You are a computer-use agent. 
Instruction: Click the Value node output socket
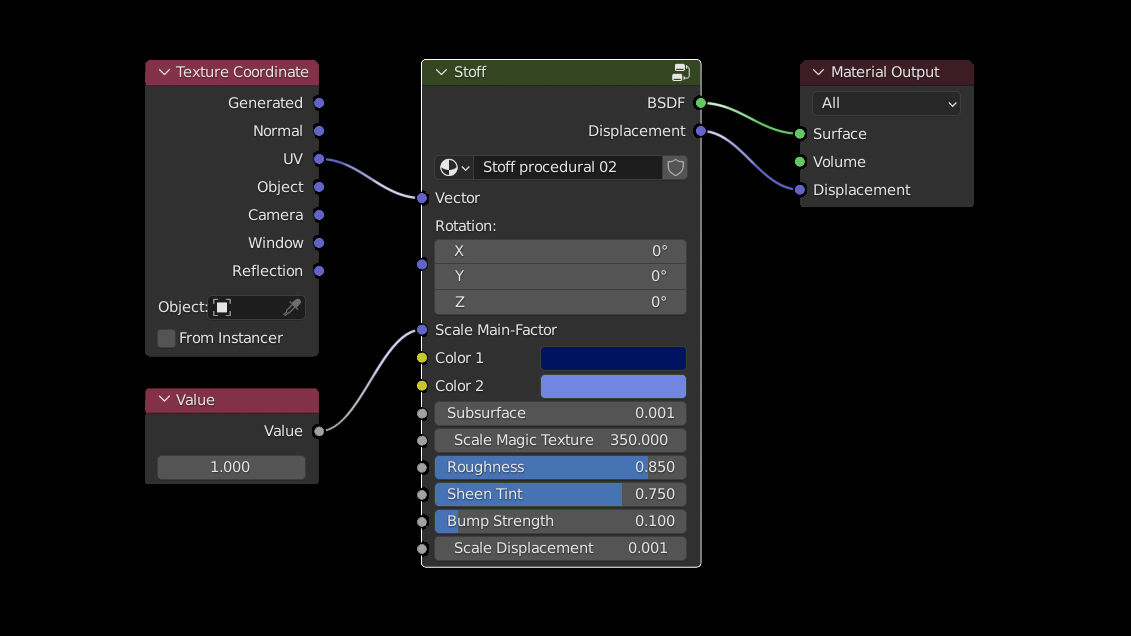(319, 431)
